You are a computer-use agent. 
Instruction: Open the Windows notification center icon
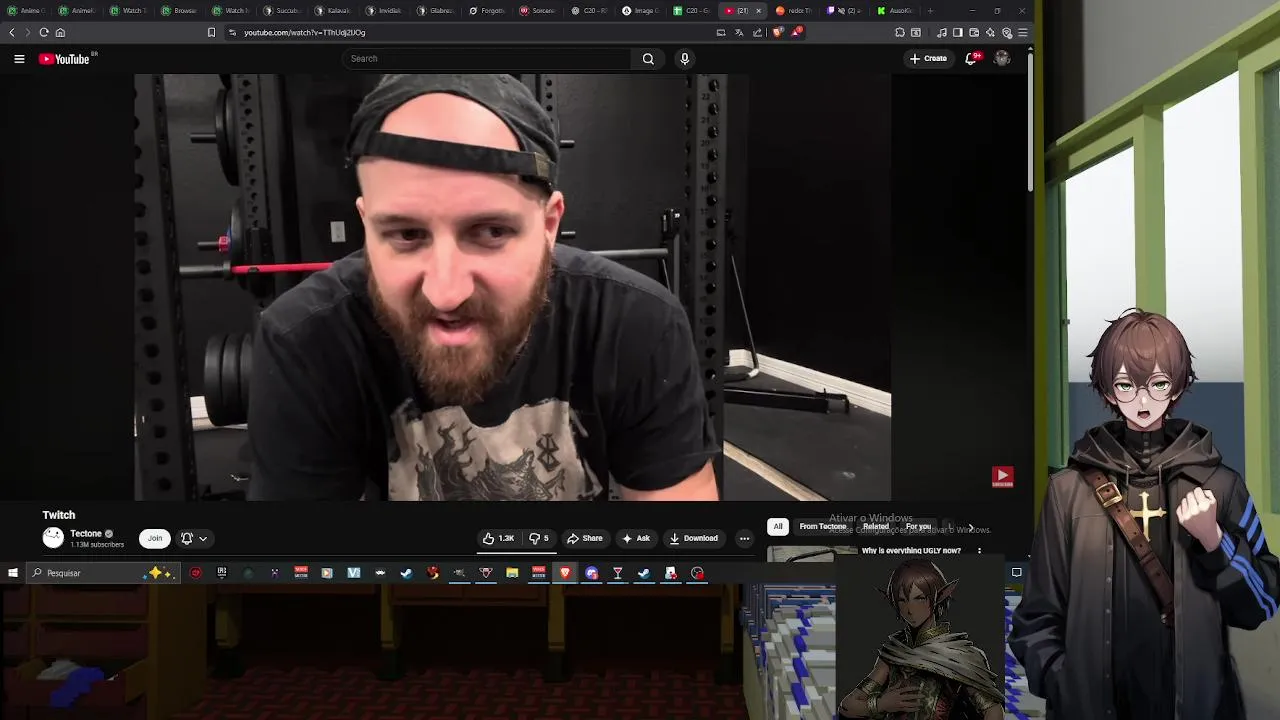pos(1016,573)
